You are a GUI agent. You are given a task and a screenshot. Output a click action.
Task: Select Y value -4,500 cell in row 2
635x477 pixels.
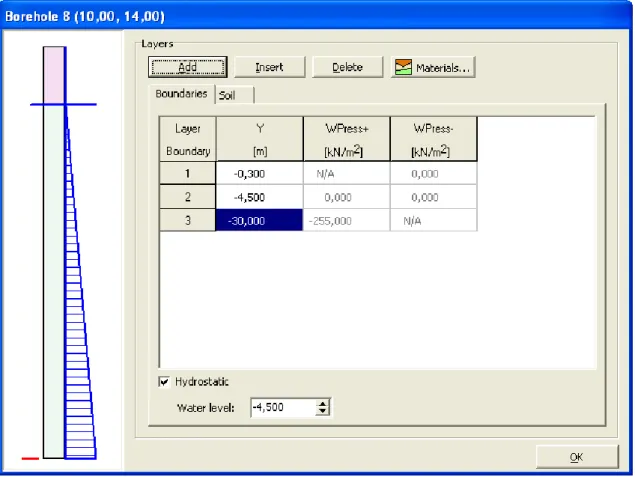coord(260,197)
